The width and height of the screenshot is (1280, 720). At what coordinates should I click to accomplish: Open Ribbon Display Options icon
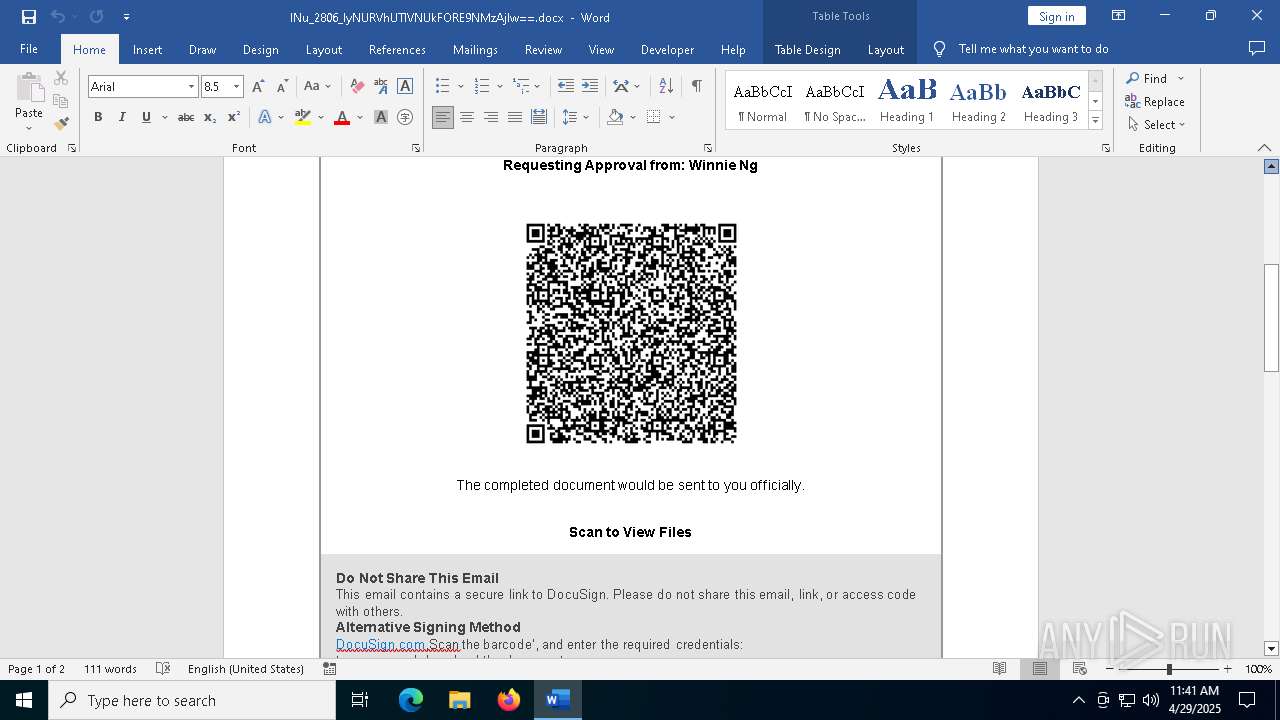click(x=1119, y=16)
